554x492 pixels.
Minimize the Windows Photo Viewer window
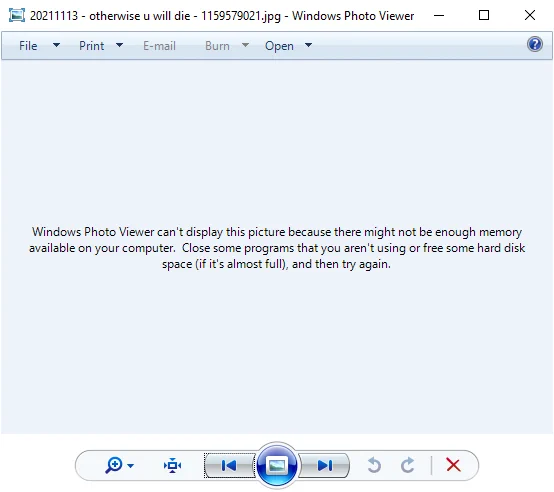coord(439,15)
